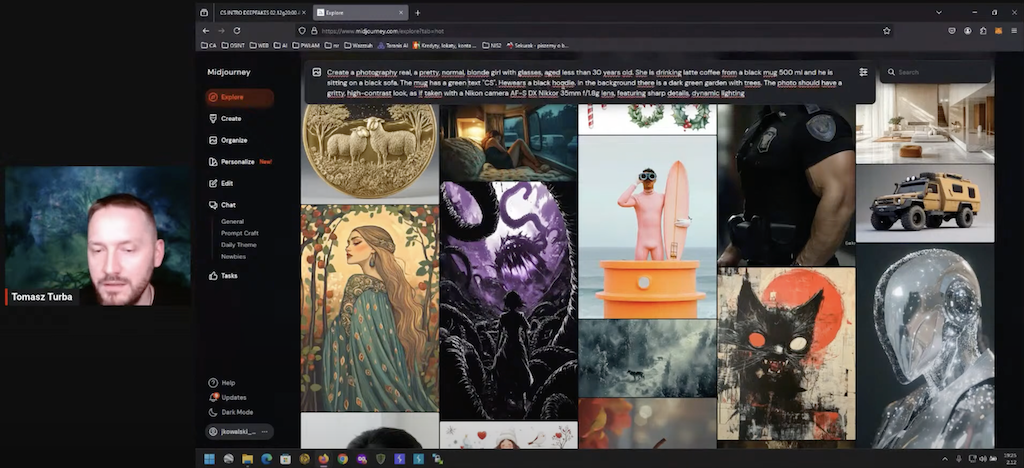1024x468 pixels.
Task: Go to the Organize section
Action: [233, 140]
